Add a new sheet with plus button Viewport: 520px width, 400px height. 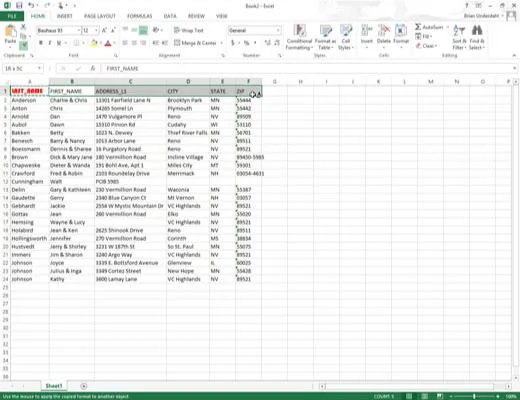[84, 386]
